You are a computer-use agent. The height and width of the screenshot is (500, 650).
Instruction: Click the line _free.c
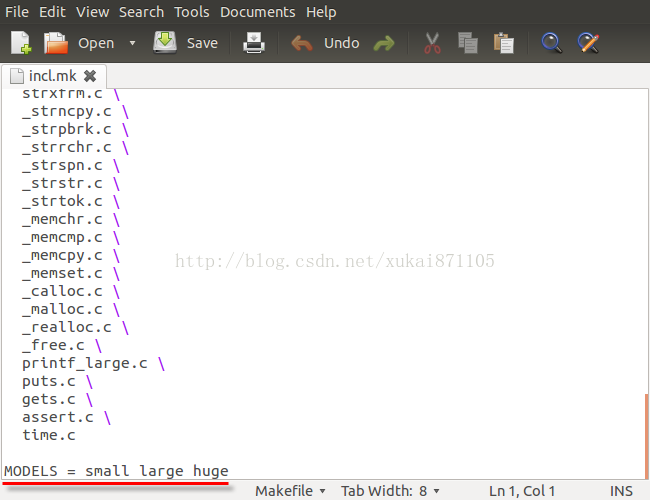pyautogui.click(x=62, y=345)
